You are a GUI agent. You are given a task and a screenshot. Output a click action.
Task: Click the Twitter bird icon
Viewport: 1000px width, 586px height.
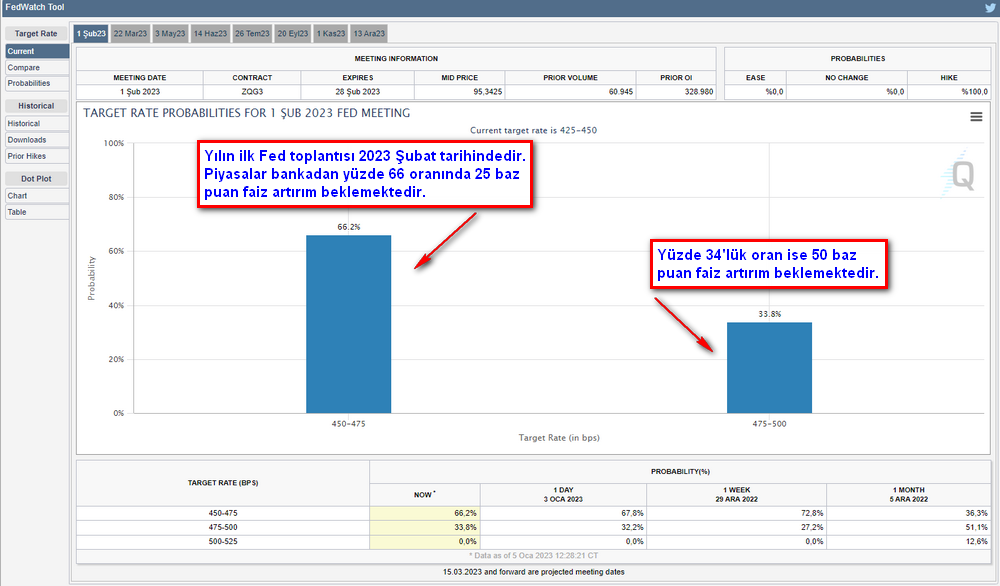coord(990,8)
